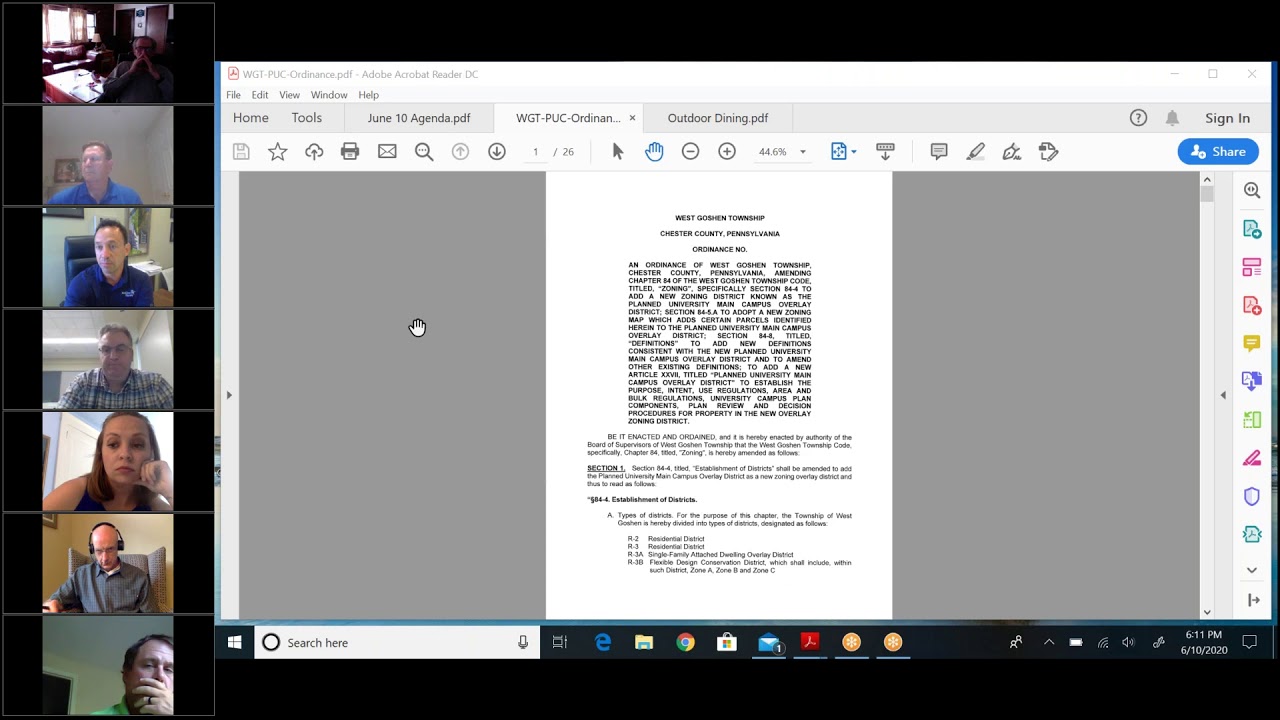The height and width of the screenshot is (720, 1280).
Task: Switch to Outdoor Dining.pdf tab
Action: point(718,118)
